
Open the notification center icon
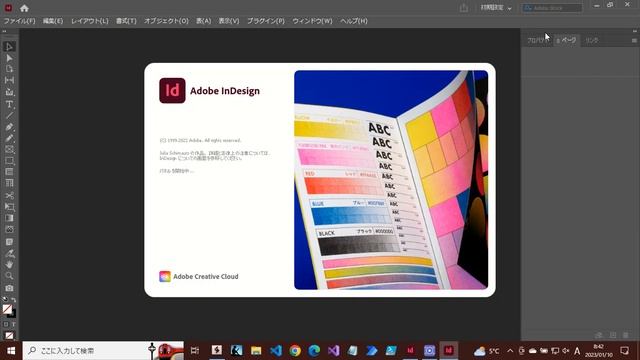tap(624, 351)
